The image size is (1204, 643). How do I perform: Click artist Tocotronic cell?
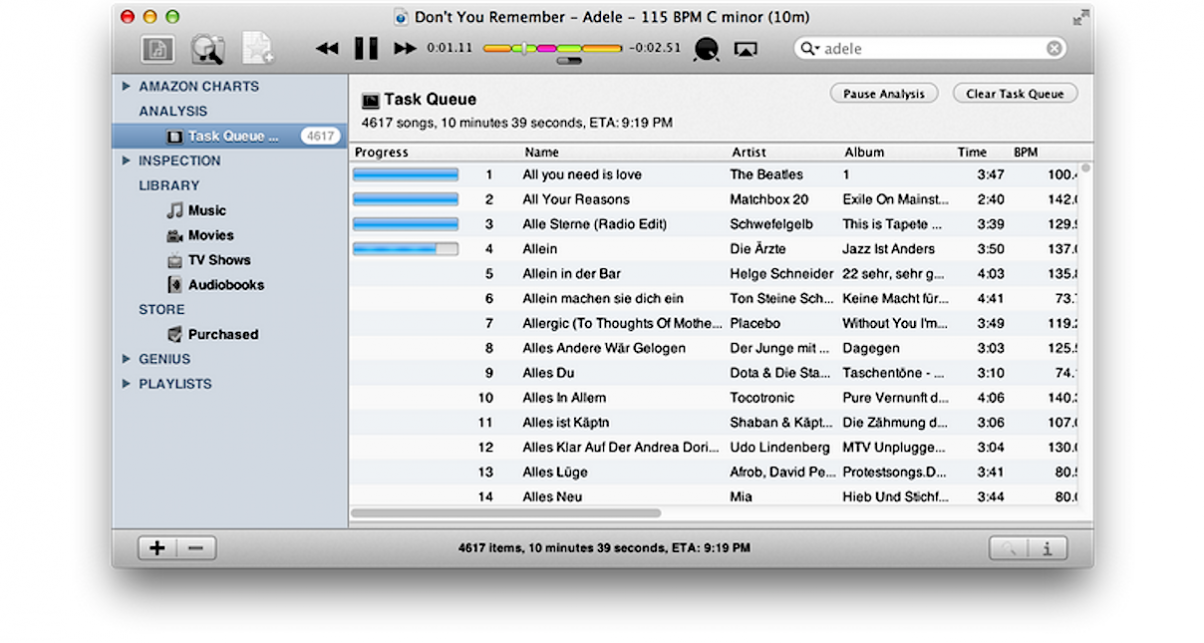(x=762, y=398)
